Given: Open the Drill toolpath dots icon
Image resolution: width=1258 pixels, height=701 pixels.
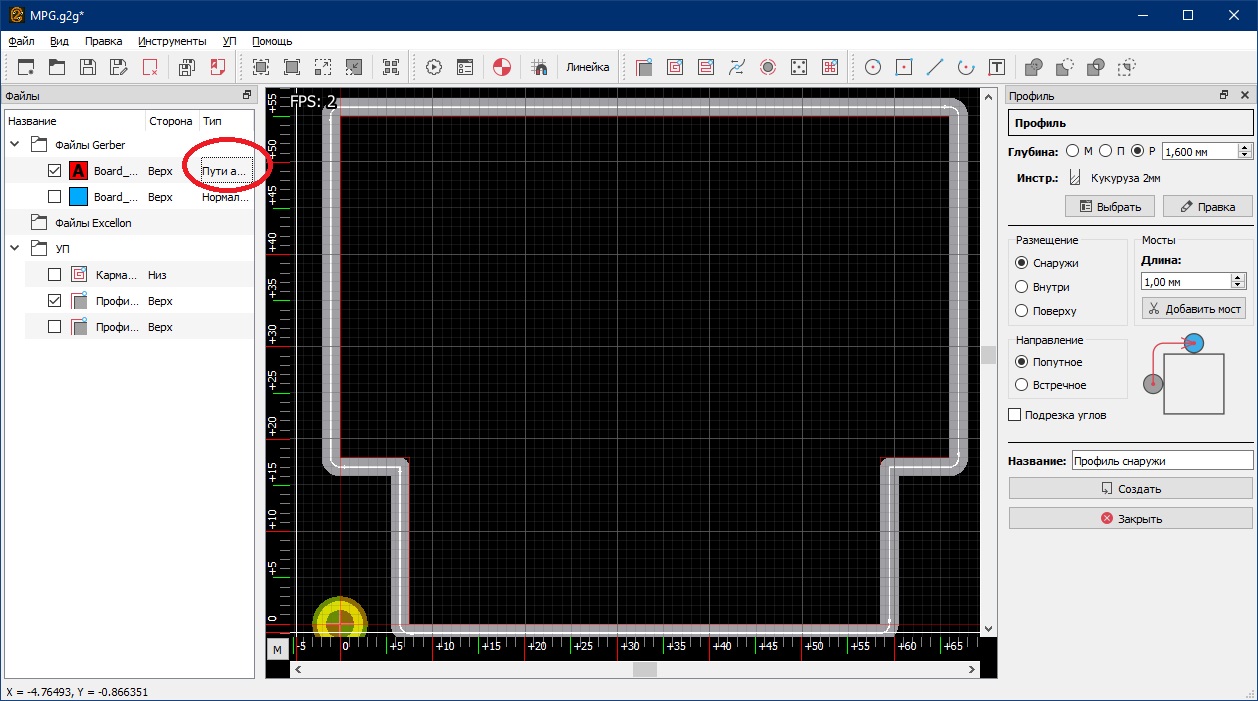Looking at the screenshot, I should tap(799, 67).
